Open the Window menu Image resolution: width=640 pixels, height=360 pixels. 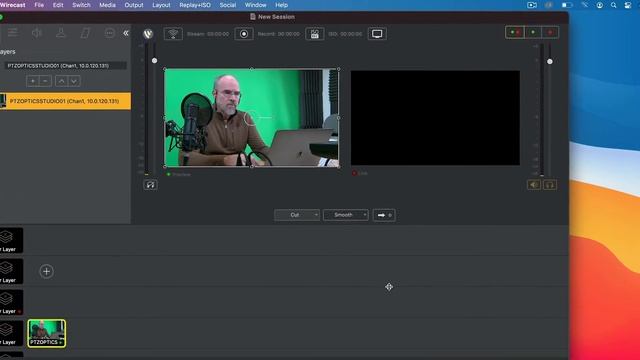[256, 5]
